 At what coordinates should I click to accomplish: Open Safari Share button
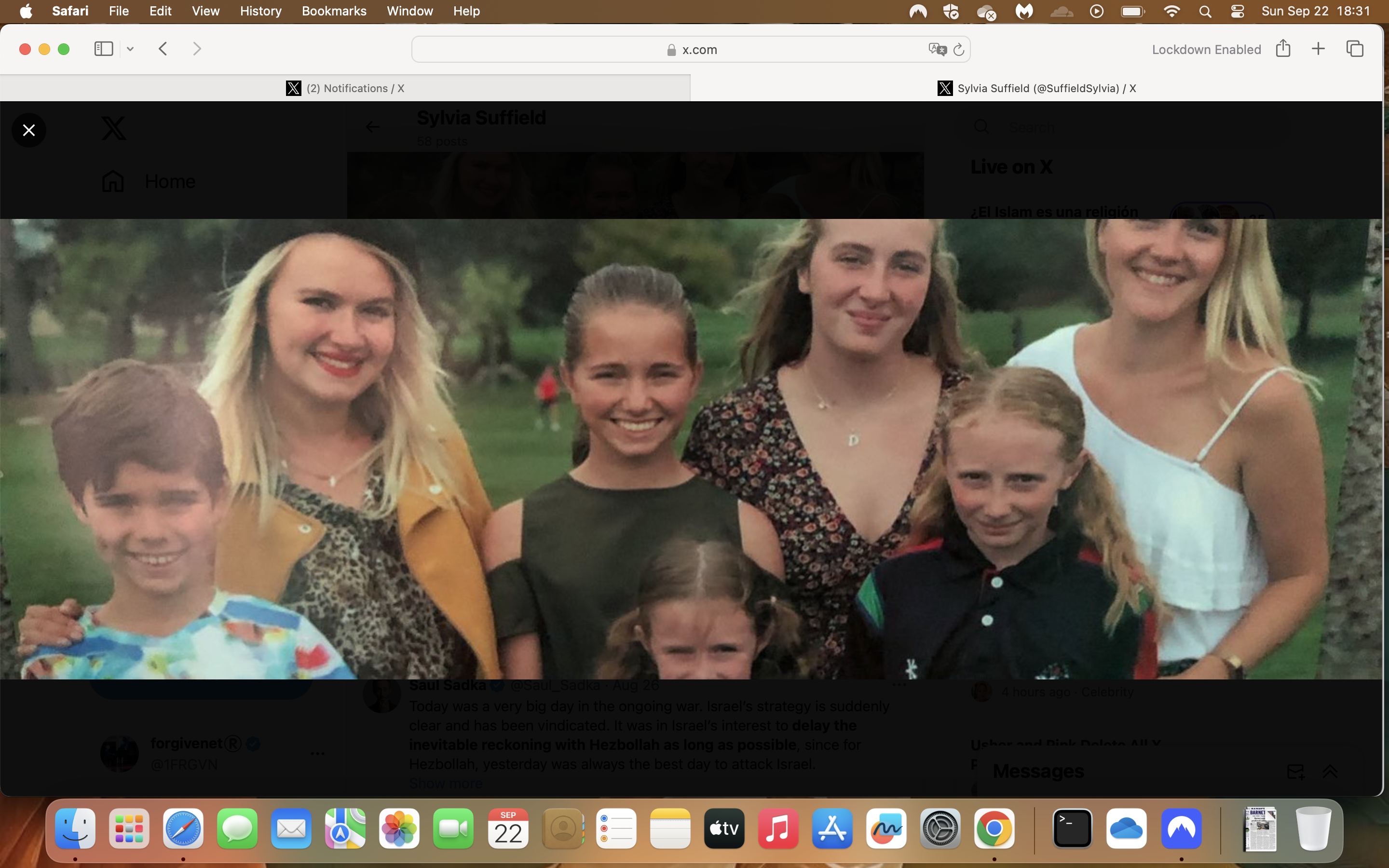tap(1283, 48)
